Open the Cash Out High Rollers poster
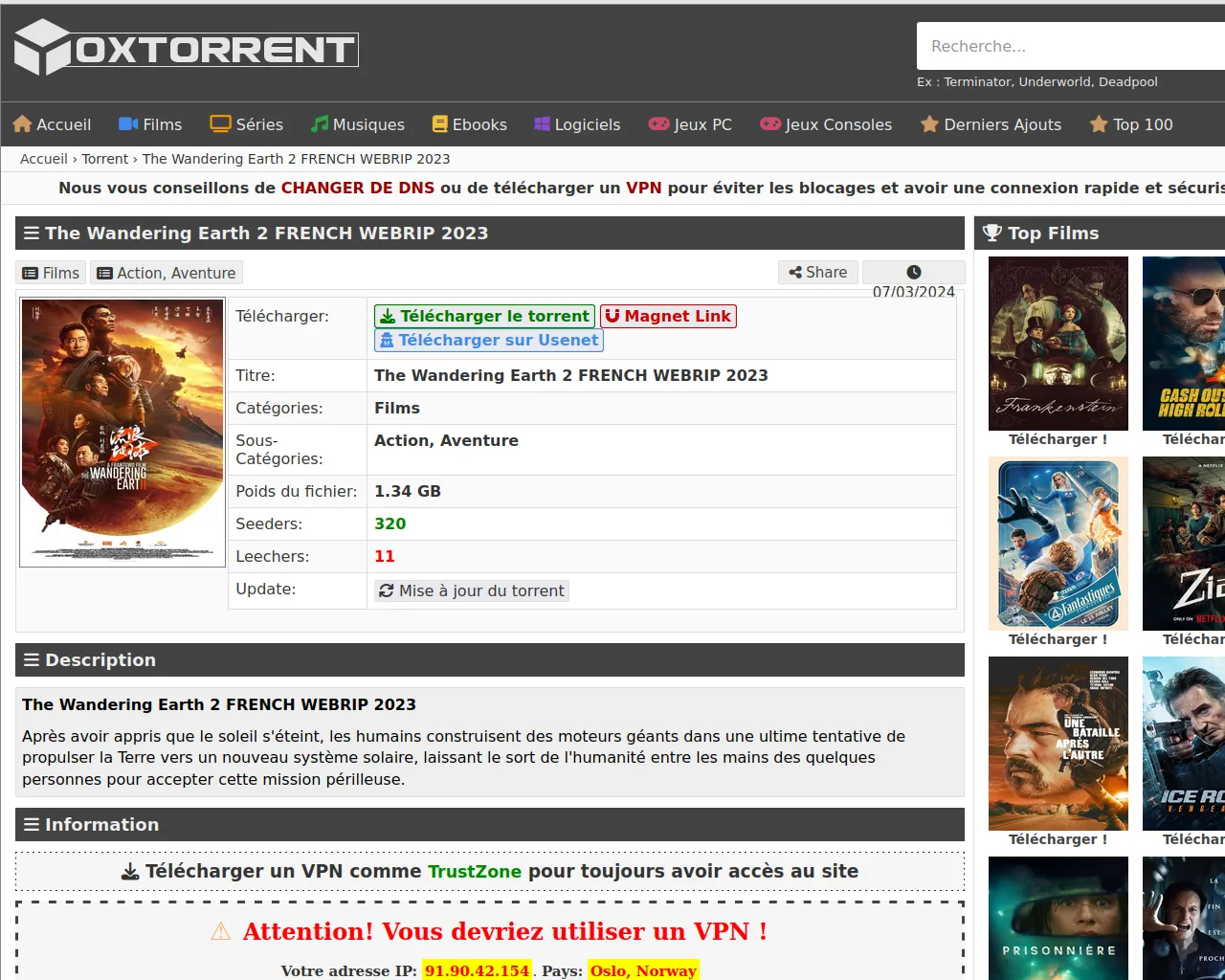 pos(1184,344)
